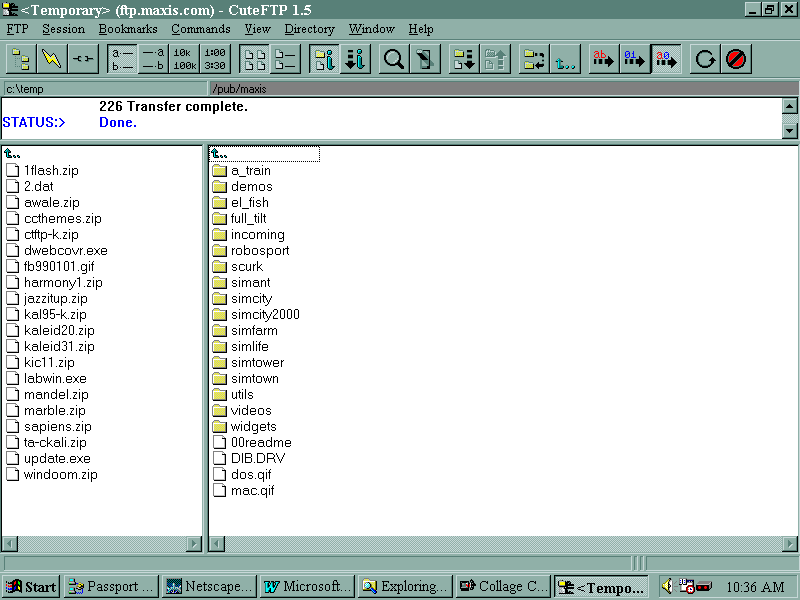Click the lightning bolt quick connect icon
The image size is (800, 600).
pyautogui.click(x=51, y=59)
